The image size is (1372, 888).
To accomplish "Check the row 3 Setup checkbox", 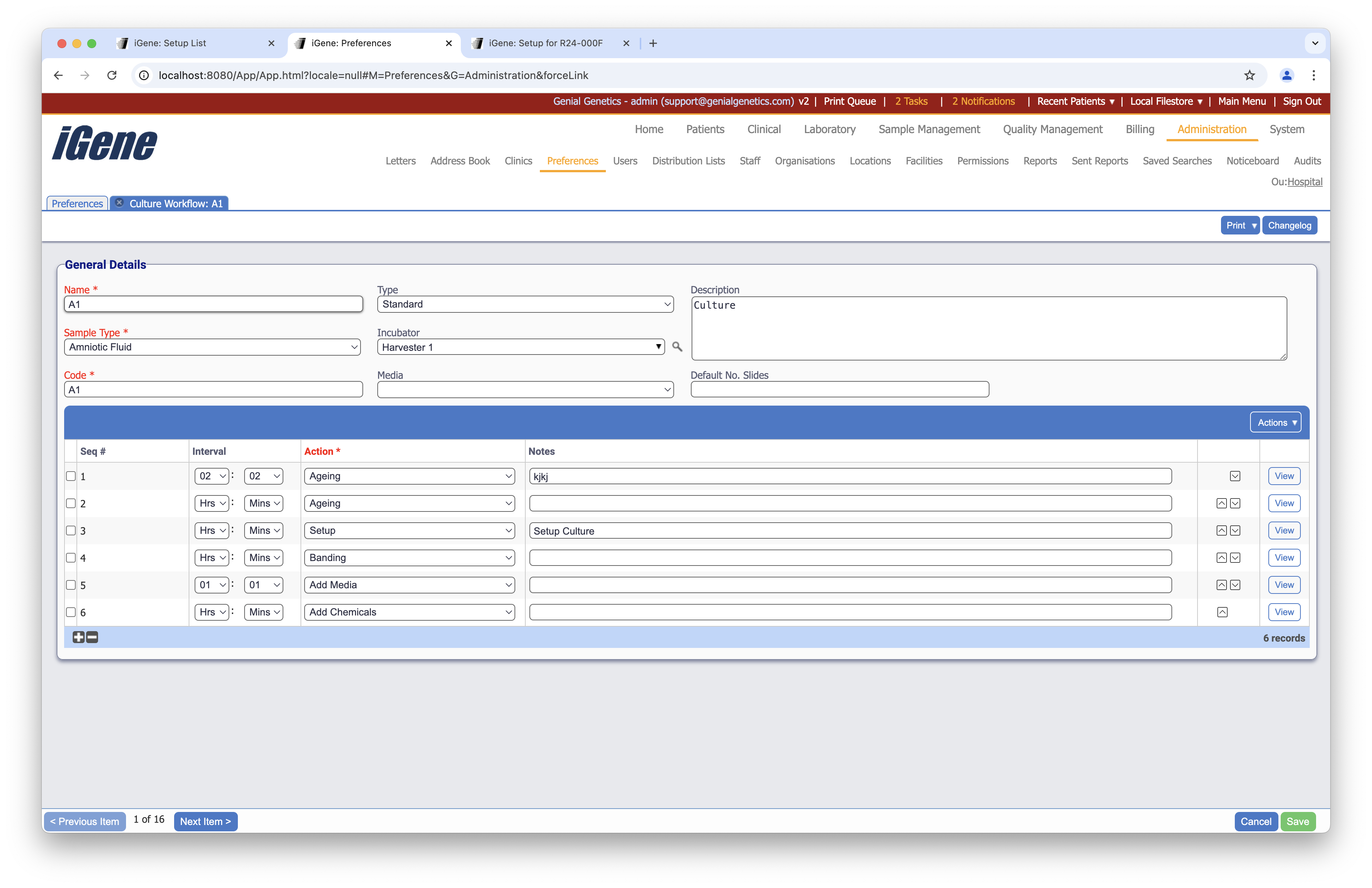I will [x=71, y=531].
